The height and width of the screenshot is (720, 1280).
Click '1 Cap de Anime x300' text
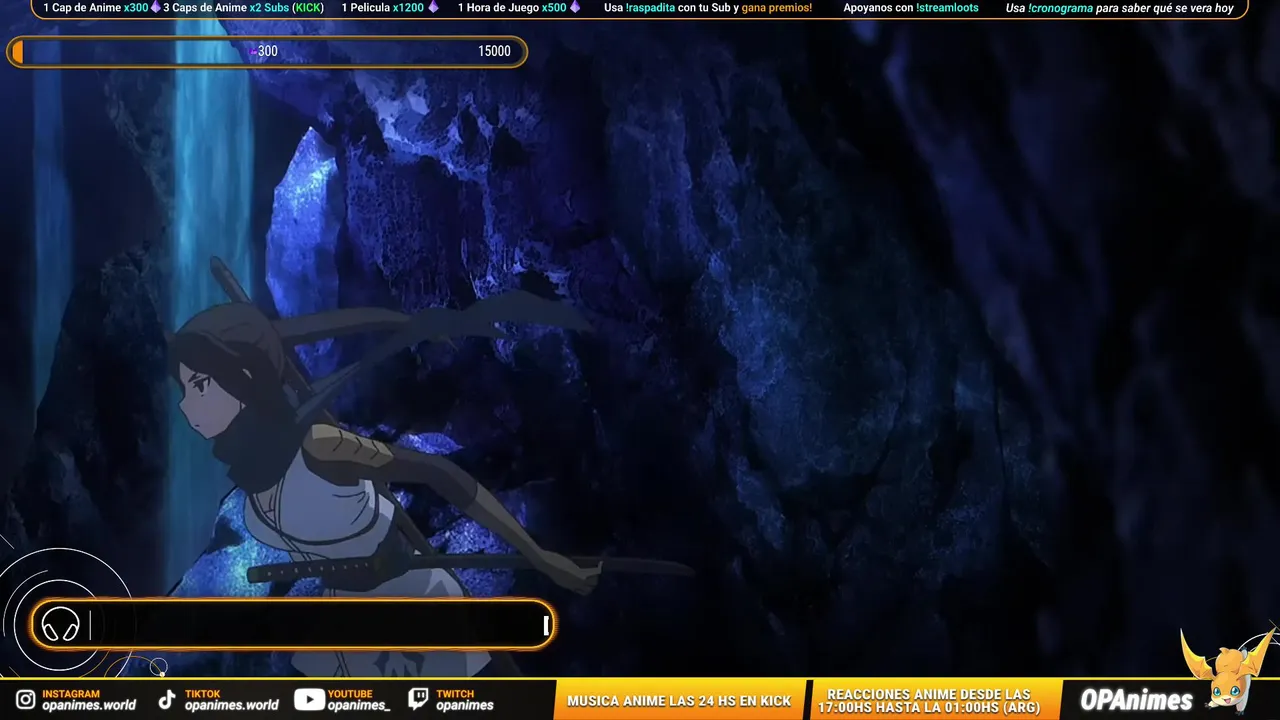pos(96,8)
